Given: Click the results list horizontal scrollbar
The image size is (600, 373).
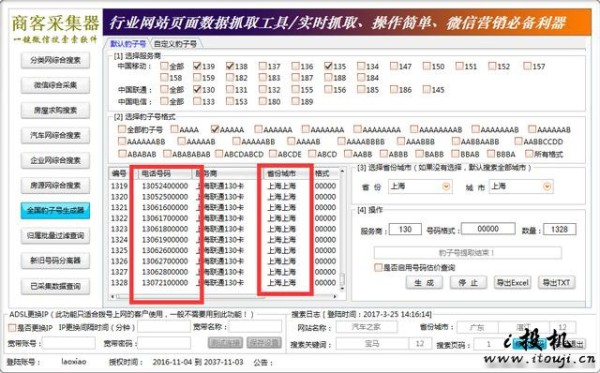Looking at the screenshot, I should click(223, 296).
